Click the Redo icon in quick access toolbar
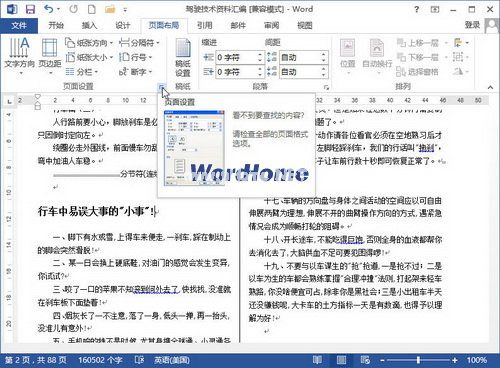 (73, 9)
